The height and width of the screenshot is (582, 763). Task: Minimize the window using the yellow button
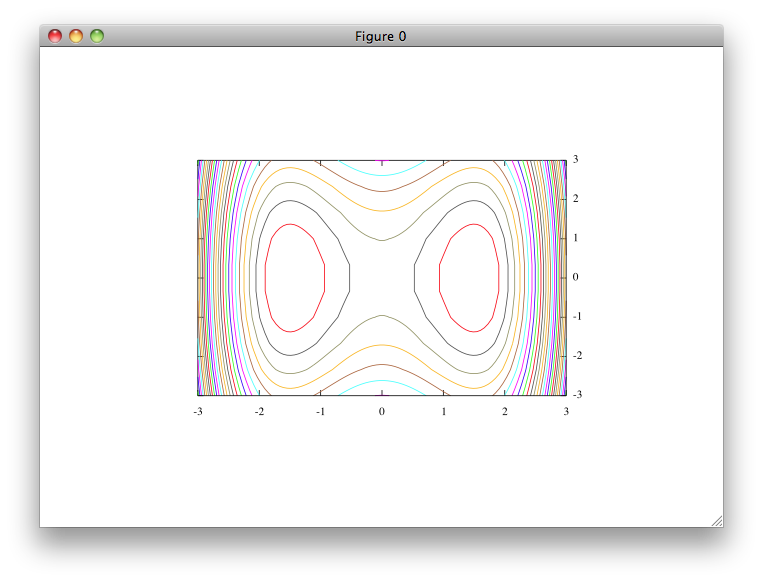(76, 36)
